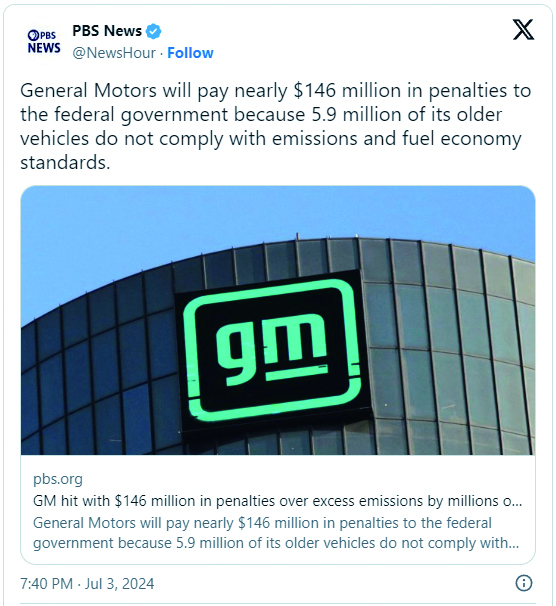Follow the PBS News account
Image resolution: width=556 pixels, height=606 pixels.
pyautogui.click(x=190, y=53)
